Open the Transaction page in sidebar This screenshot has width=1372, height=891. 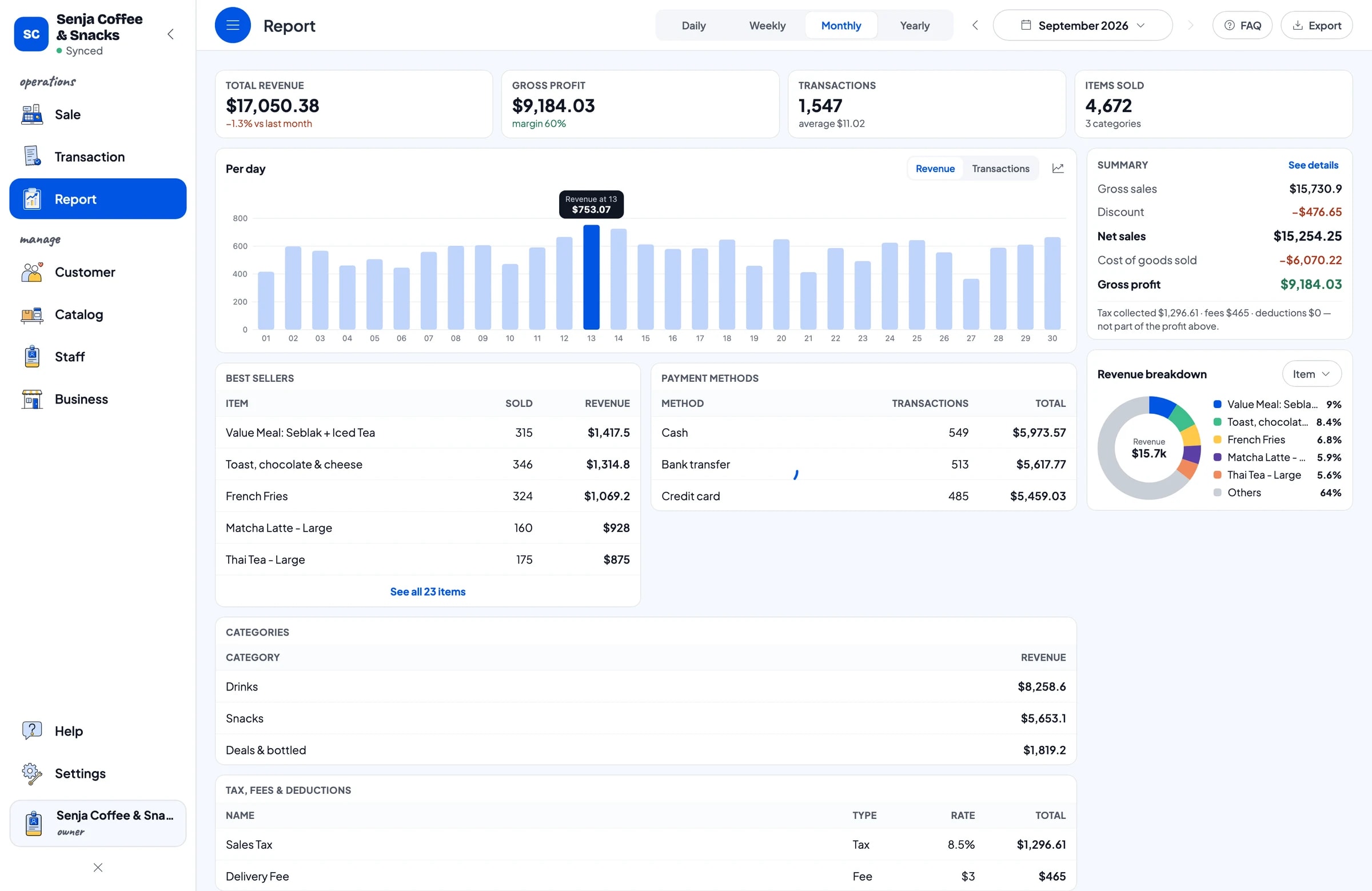click(x=98, y=157)
